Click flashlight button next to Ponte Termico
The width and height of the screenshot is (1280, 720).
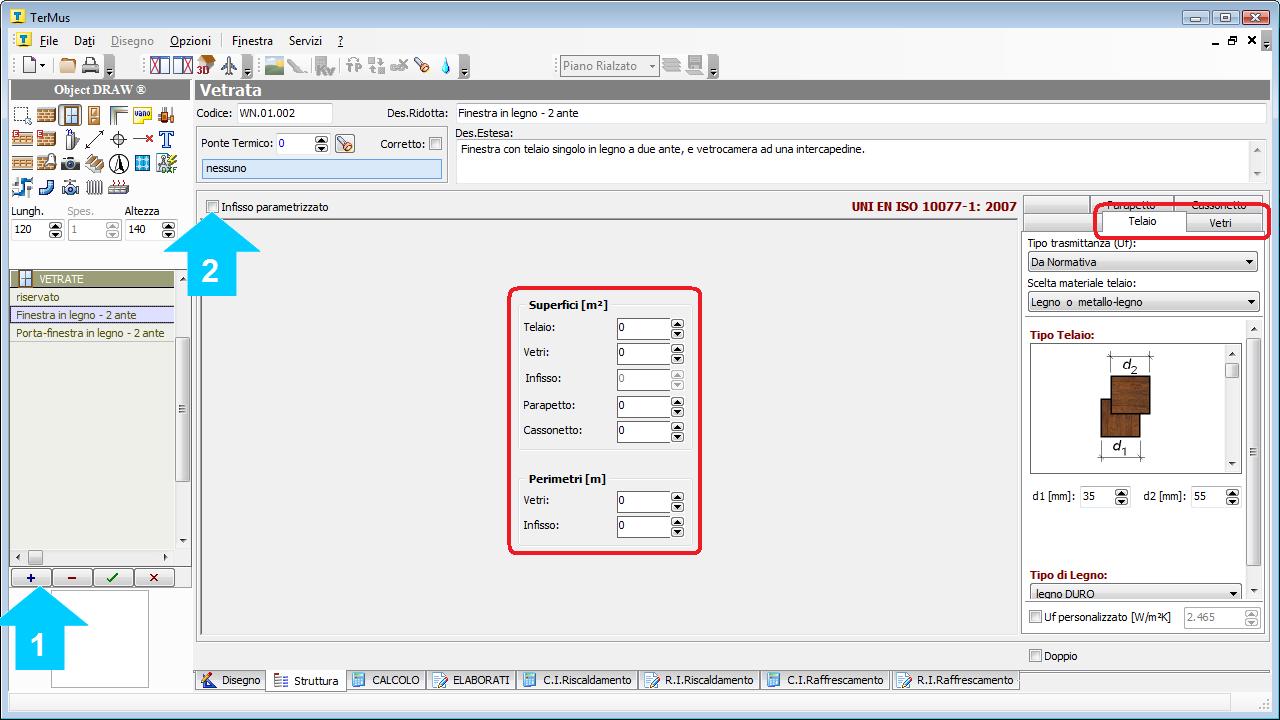coord(345,144)
